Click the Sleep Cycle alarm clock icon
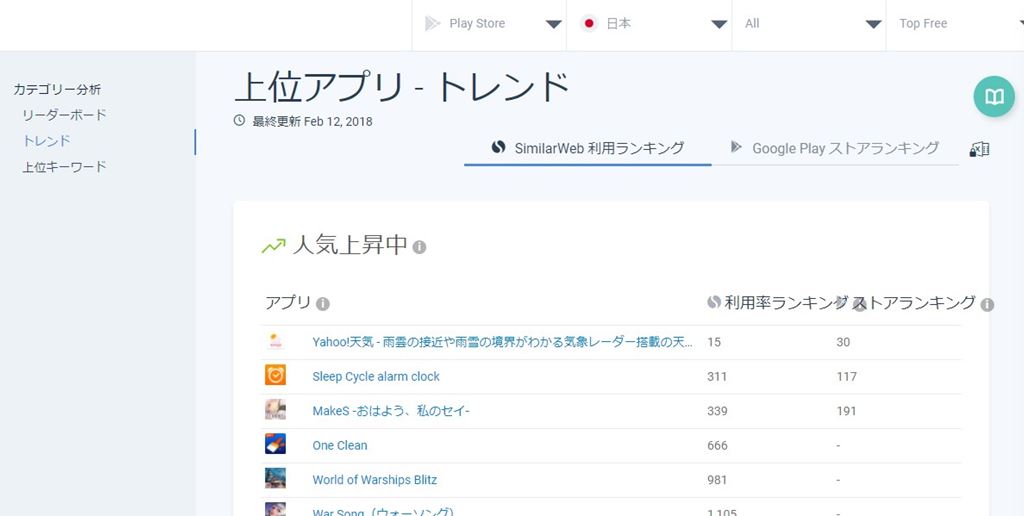This screenshot has width=1024, height=516. point(275,376)
